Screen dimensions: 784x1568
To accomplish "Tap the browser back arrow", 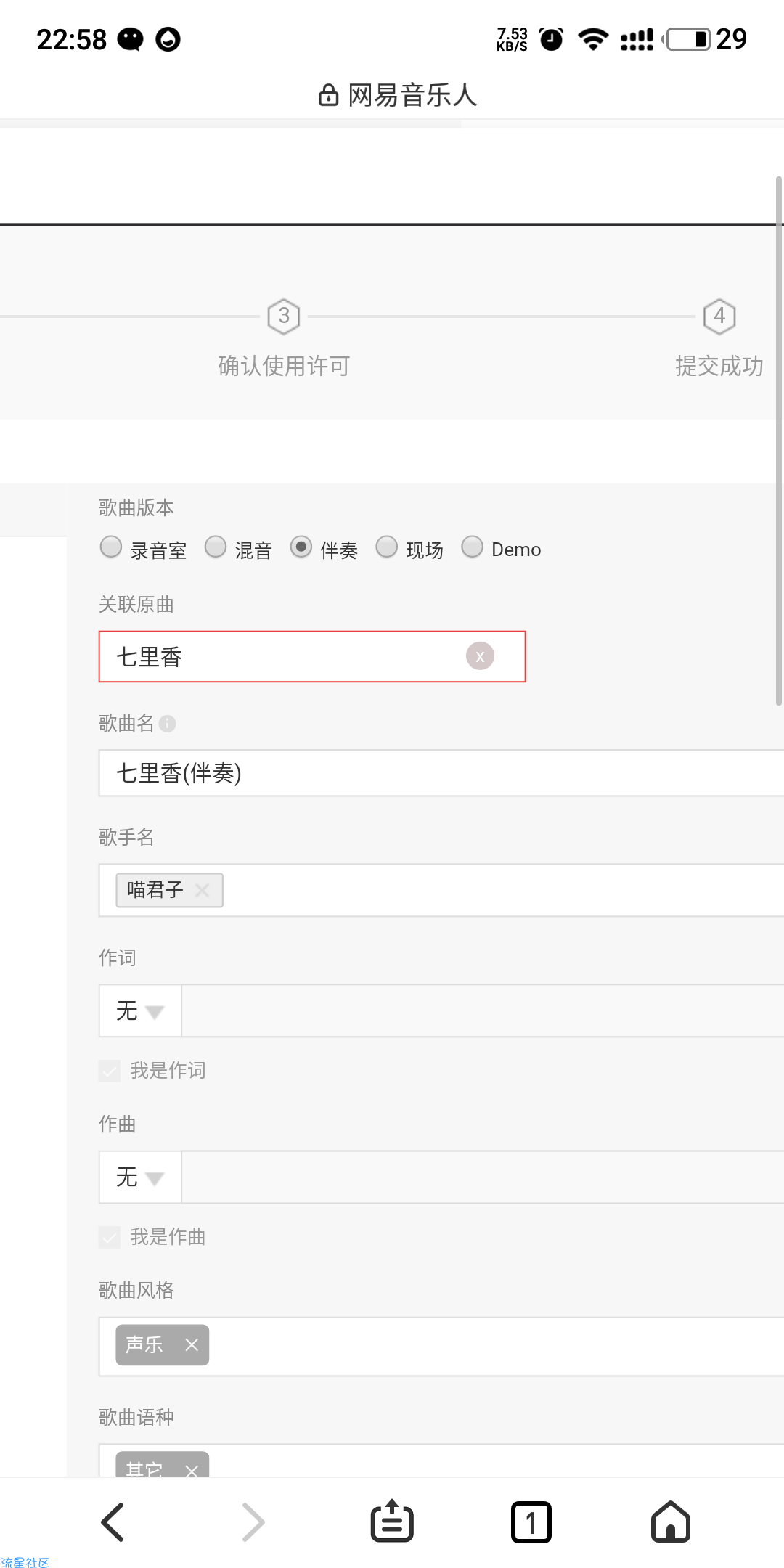I will pyautogui.click(x=113, y=1522).
